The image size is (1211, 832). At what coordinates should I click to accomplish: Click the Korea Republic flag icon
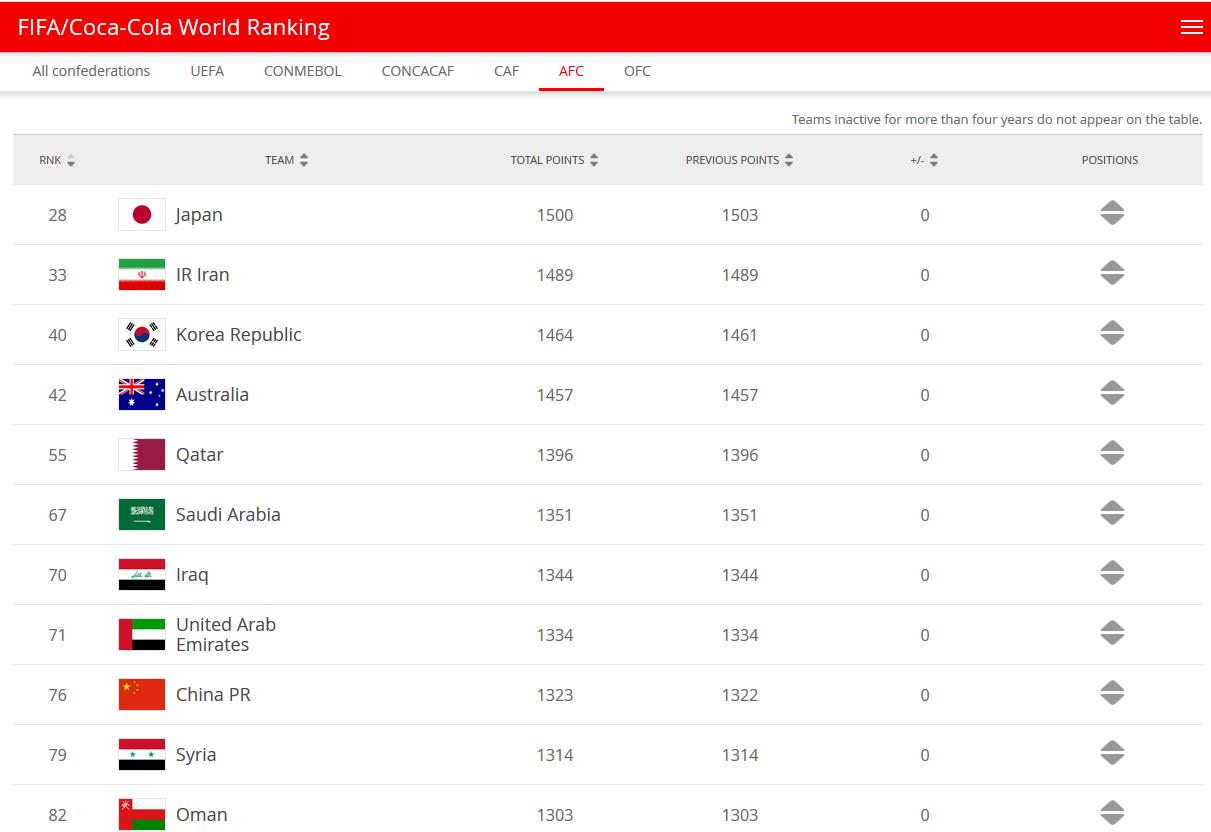[142, 335]
